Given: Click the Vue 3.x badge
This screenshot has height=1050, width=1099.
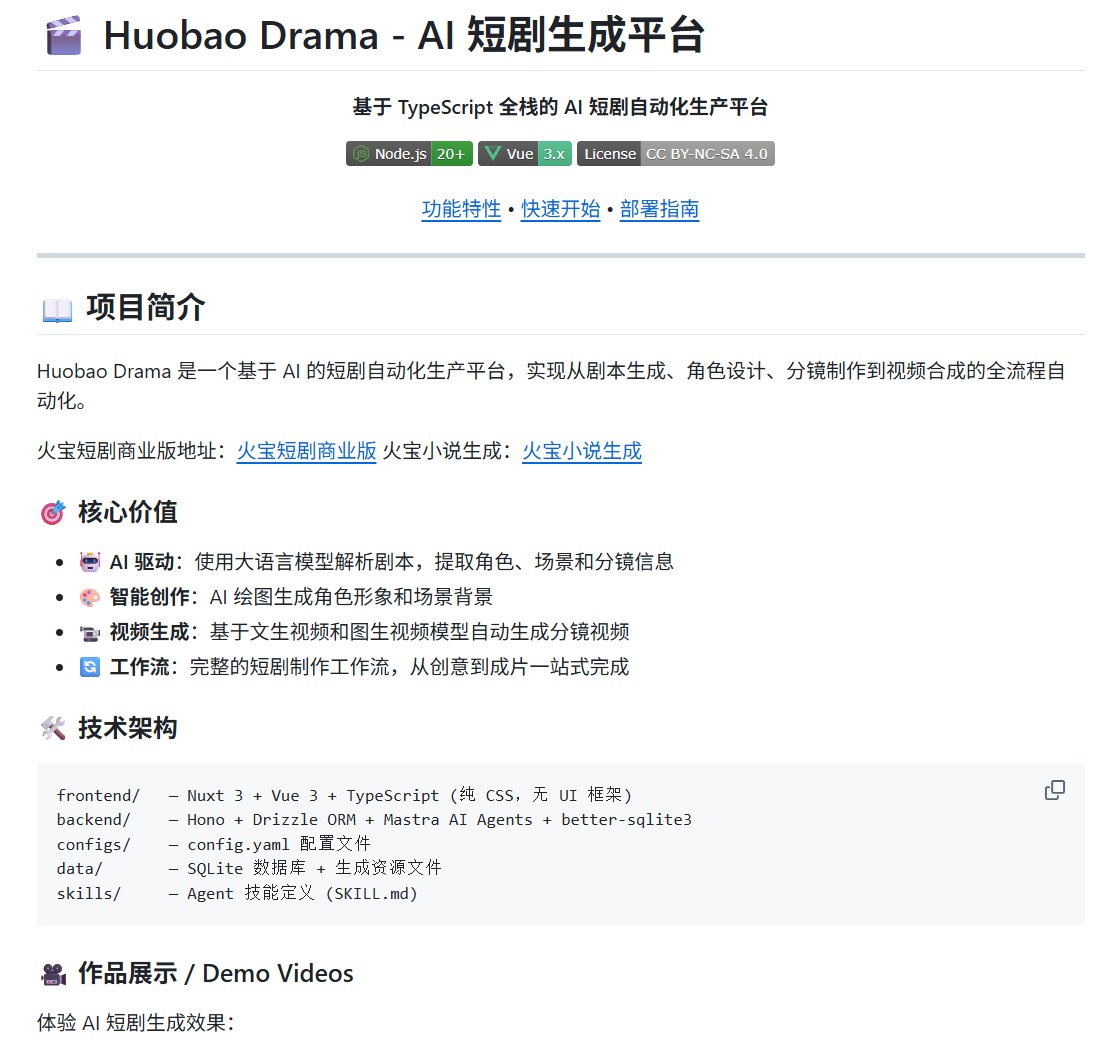Looking at the screenshot, I should tap(525, 154).
